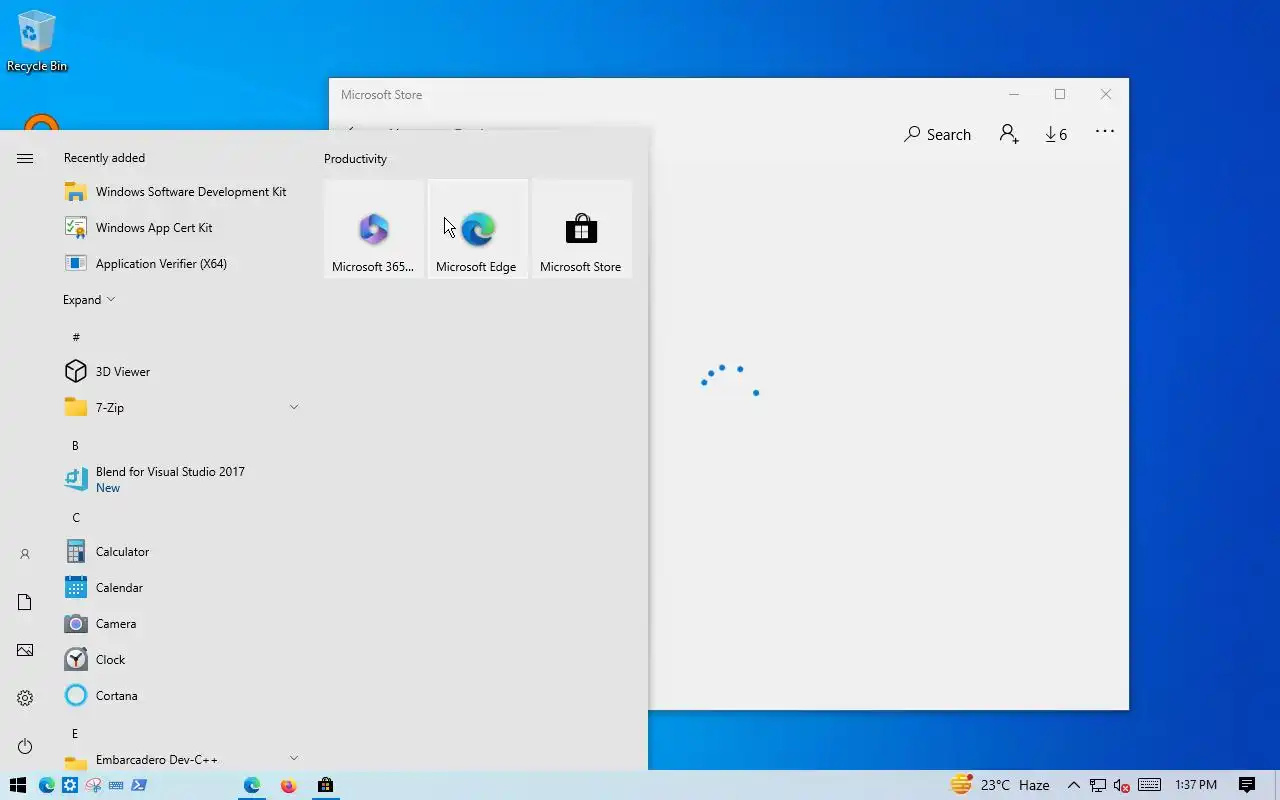Click the 1:37 PM taskbar clock
Screen dimensions: 1280x800
(1196, 785)
